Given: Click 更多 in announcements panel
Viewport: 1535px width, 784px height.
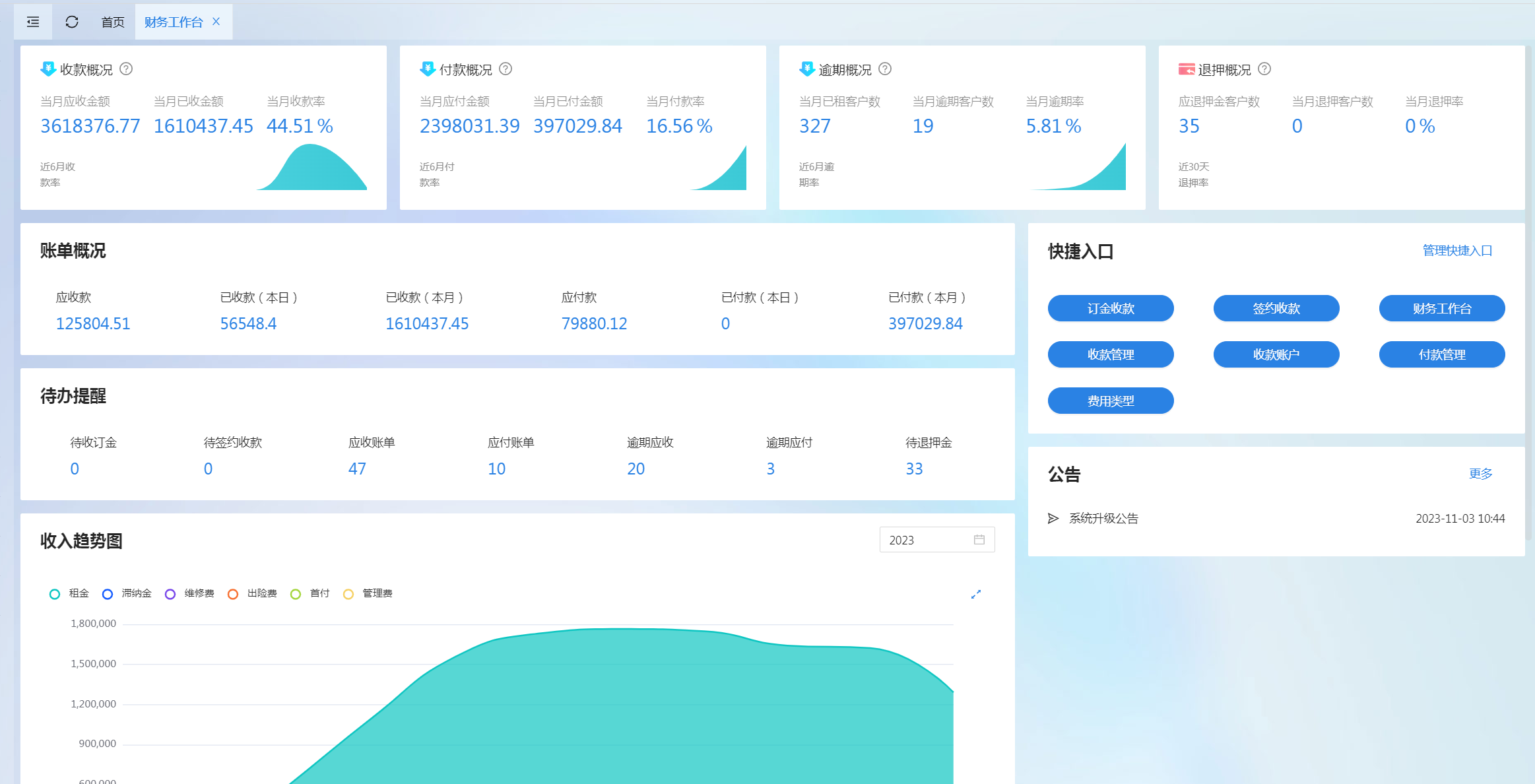Looking at the screenshot, I should (1480, 474).
